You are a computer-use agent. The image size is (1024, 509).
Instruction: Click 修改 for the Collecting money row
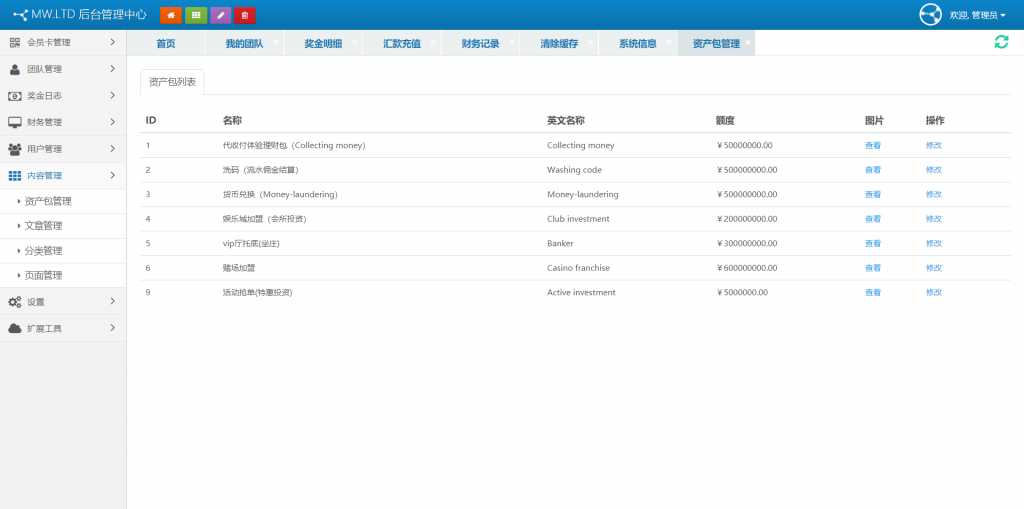tap(934, 146)
